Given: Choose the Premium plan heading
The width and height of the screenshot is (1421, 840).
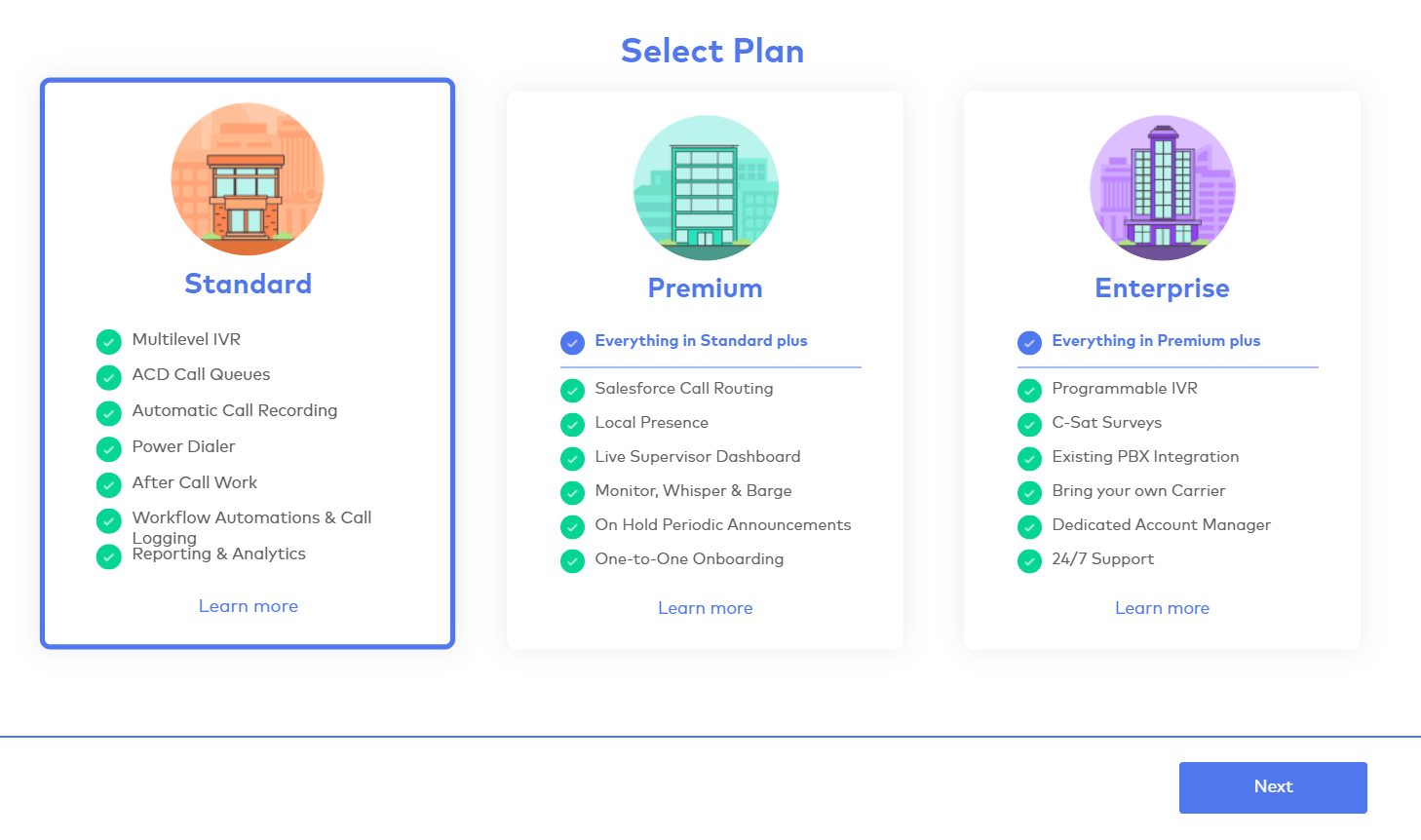Looking at the screenshot, I should pyautogui.click(x=706, y=288).
